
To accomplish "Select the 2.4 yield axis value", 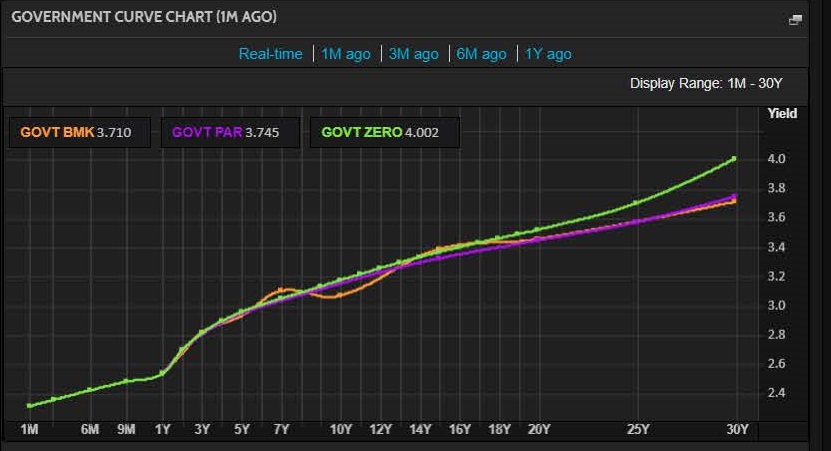I will pos(776,393).
